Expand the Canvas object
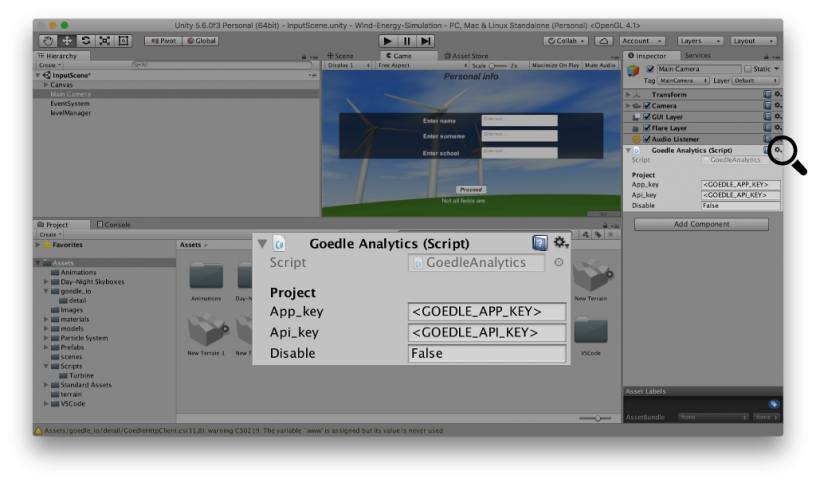Screen dimensions: 816x483 [46, 84]
